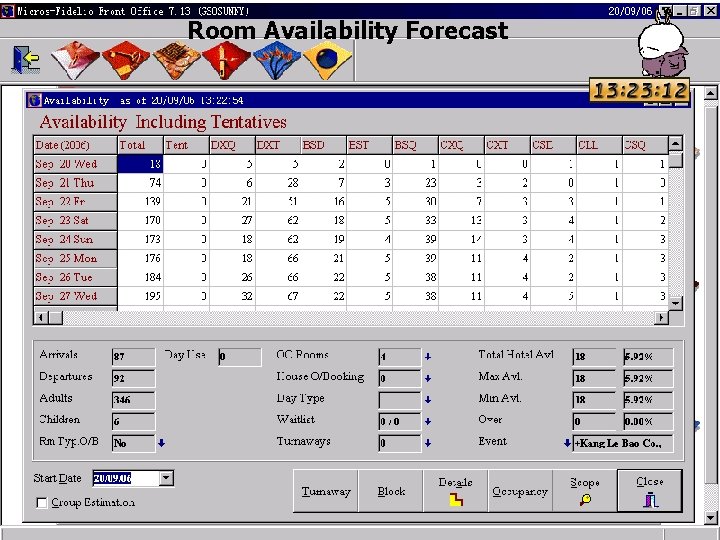Click the Start Date input field
720x540 pixels.
coord(126,478)
